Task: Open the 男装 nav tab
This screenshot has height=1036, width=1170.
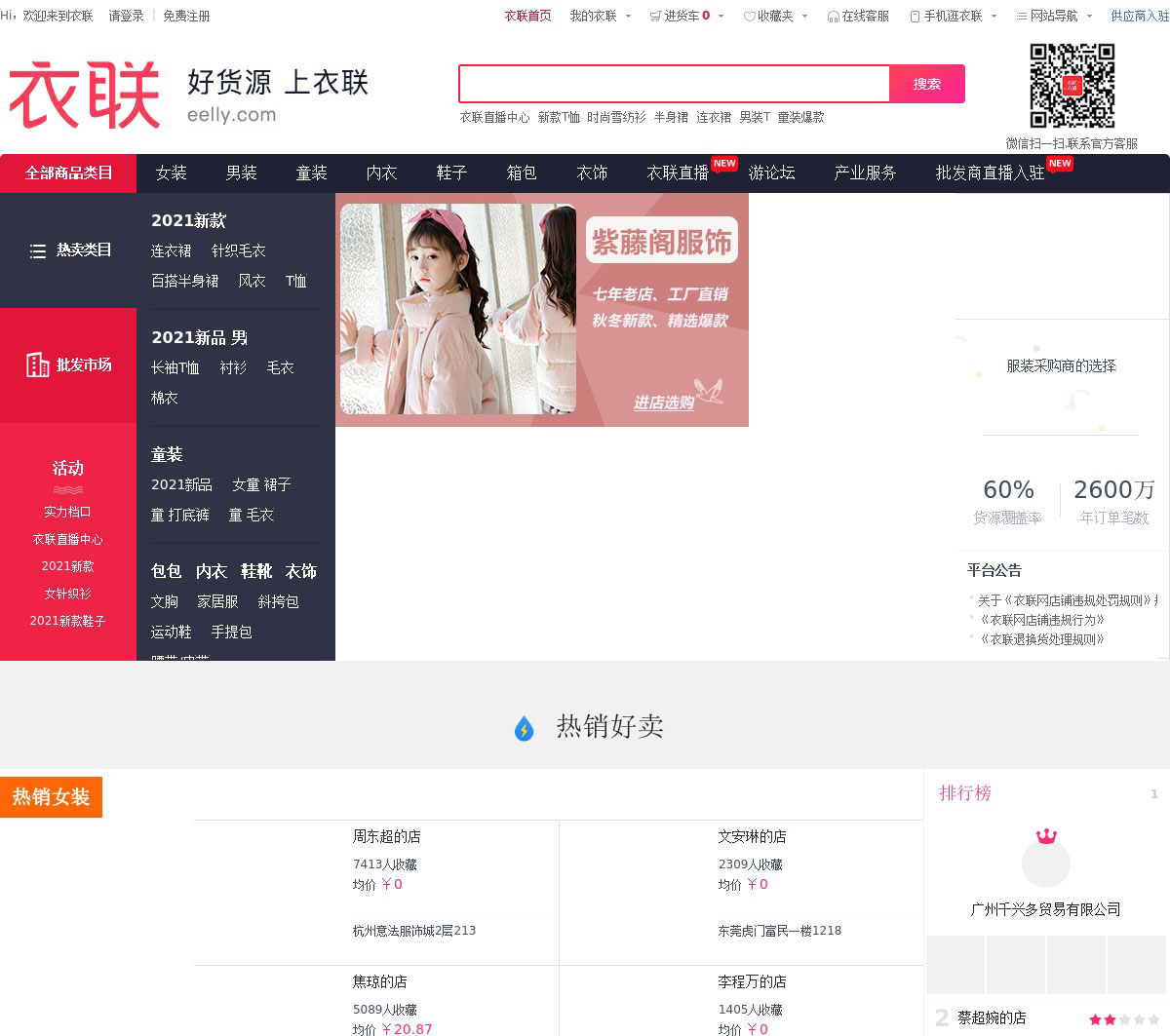Action: click(x=241, y=173)
